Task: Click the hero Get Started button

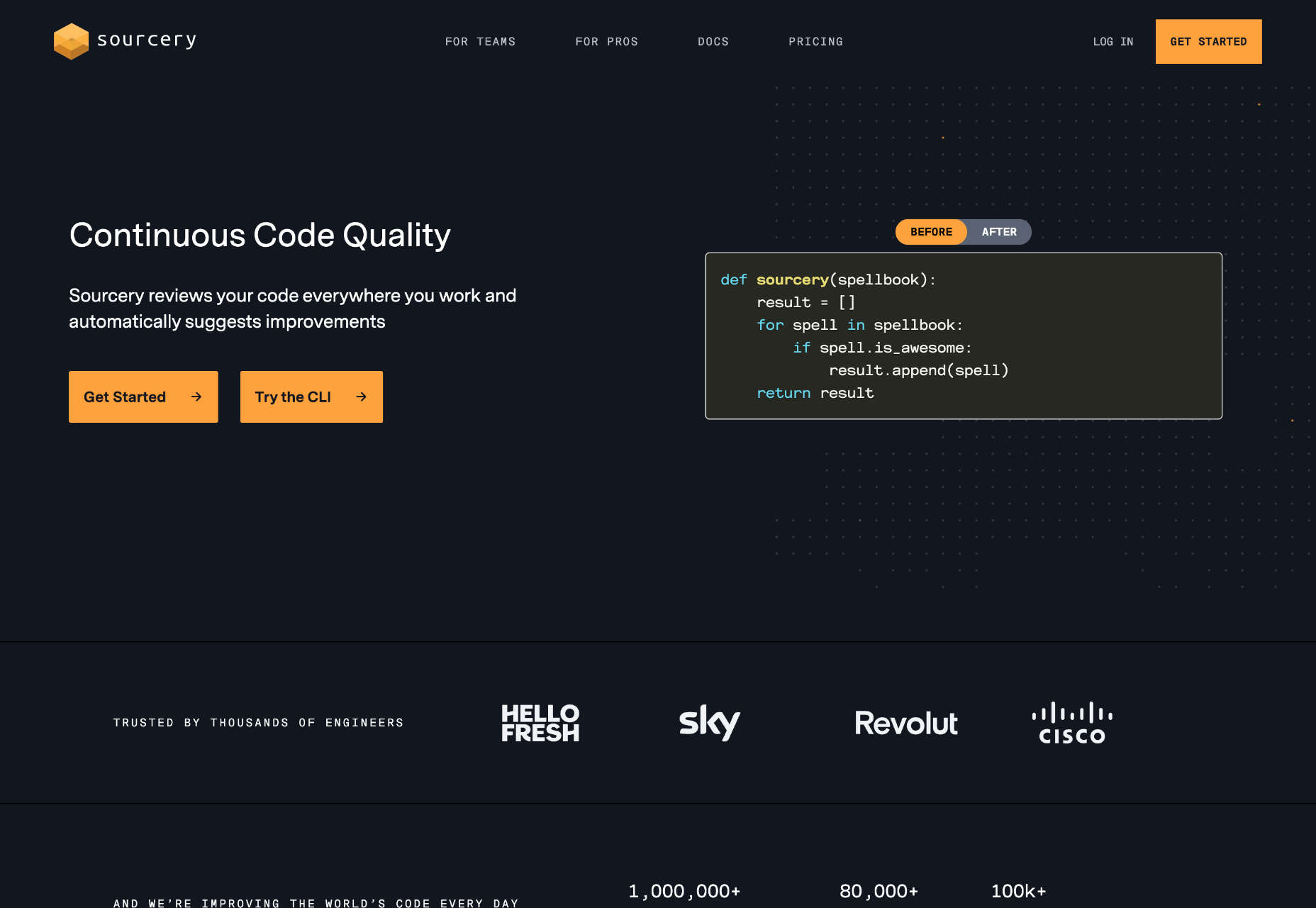Action: [x=143, y=397]
